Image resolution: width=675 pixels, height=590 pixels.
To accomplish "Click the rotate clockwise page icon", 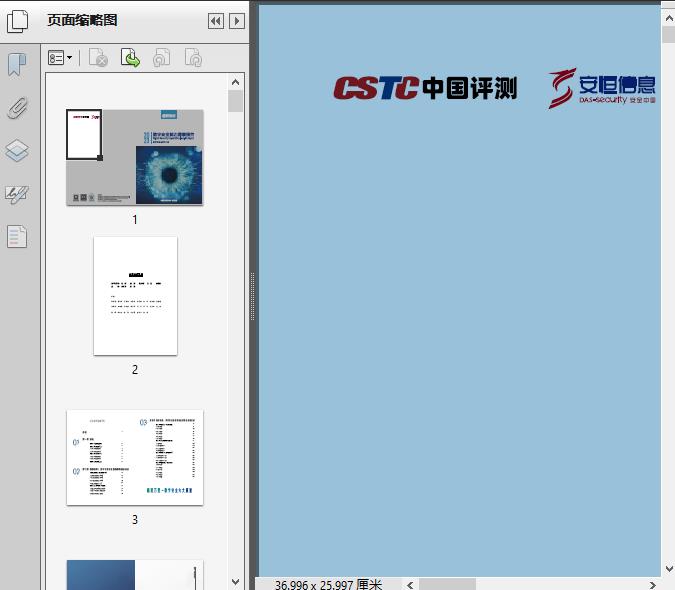I will (193, 58).
